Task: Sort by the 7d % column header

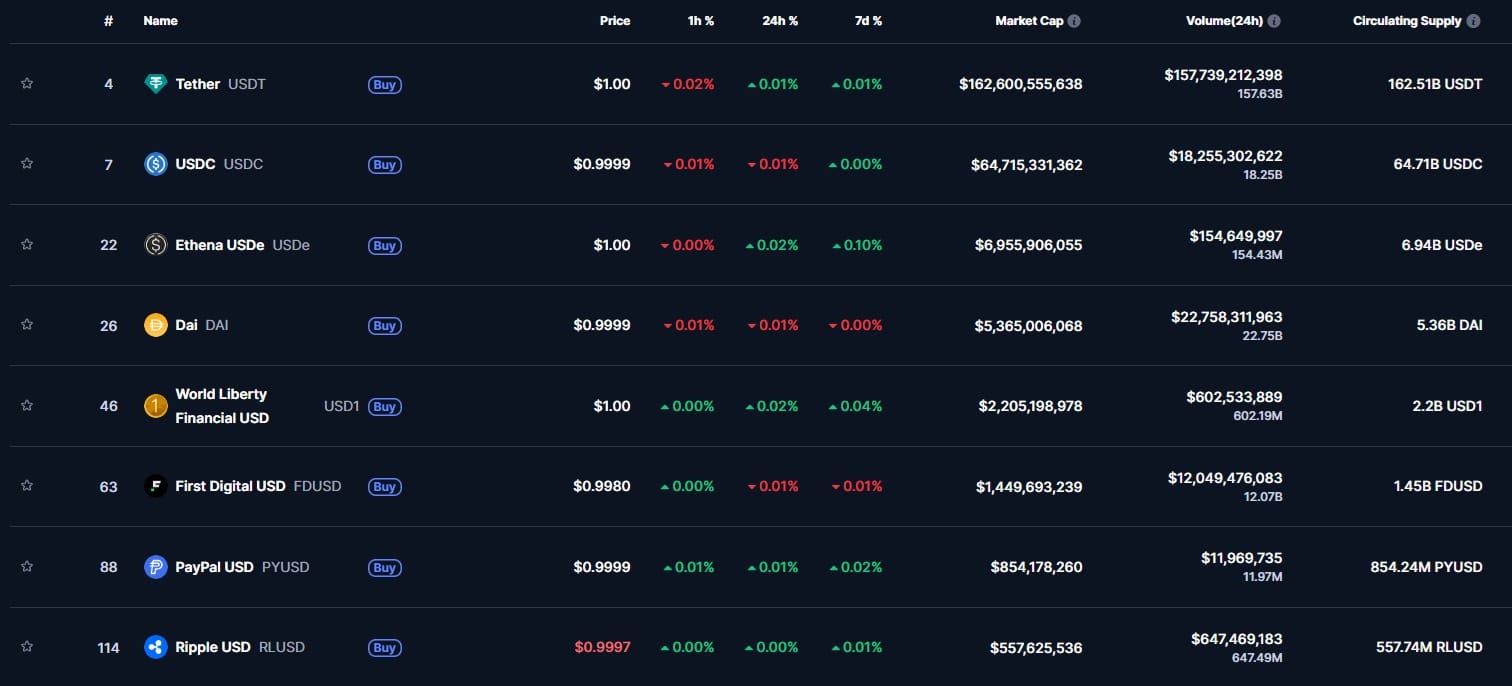Action: click(x=864, y=21)
